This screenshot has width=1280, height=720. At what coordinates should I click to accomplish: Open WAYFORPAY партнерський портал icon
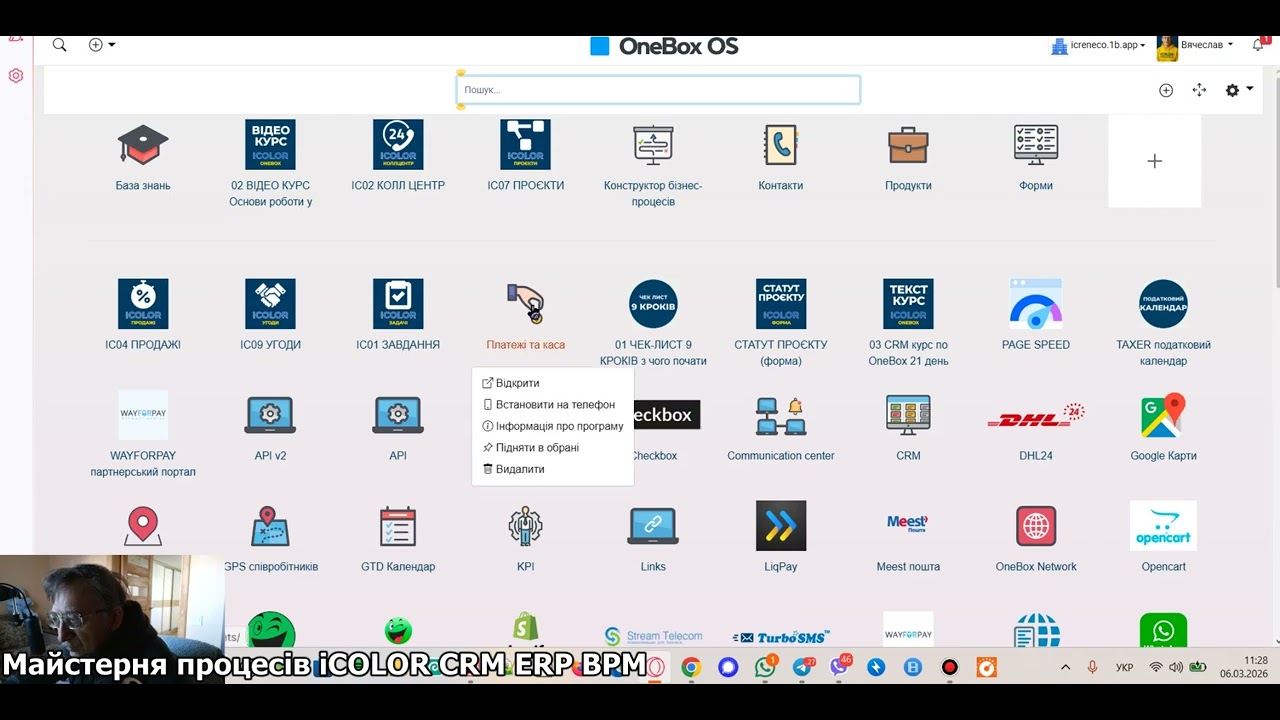143,415
